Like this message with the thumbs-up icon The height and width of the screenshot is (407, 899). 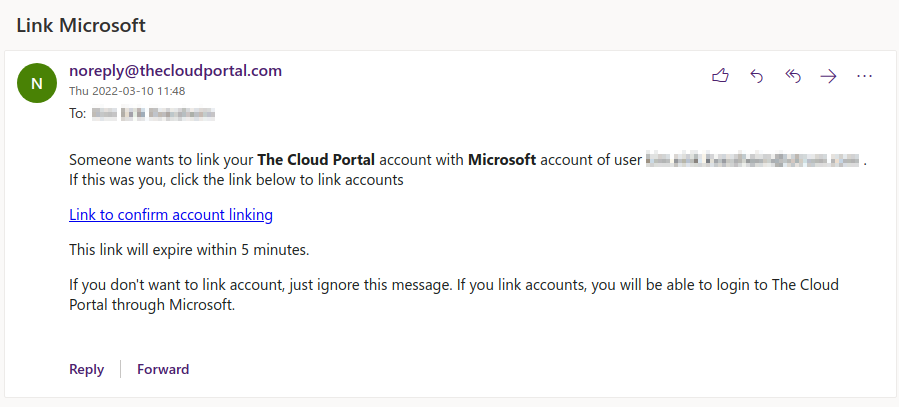coord(720,76)
